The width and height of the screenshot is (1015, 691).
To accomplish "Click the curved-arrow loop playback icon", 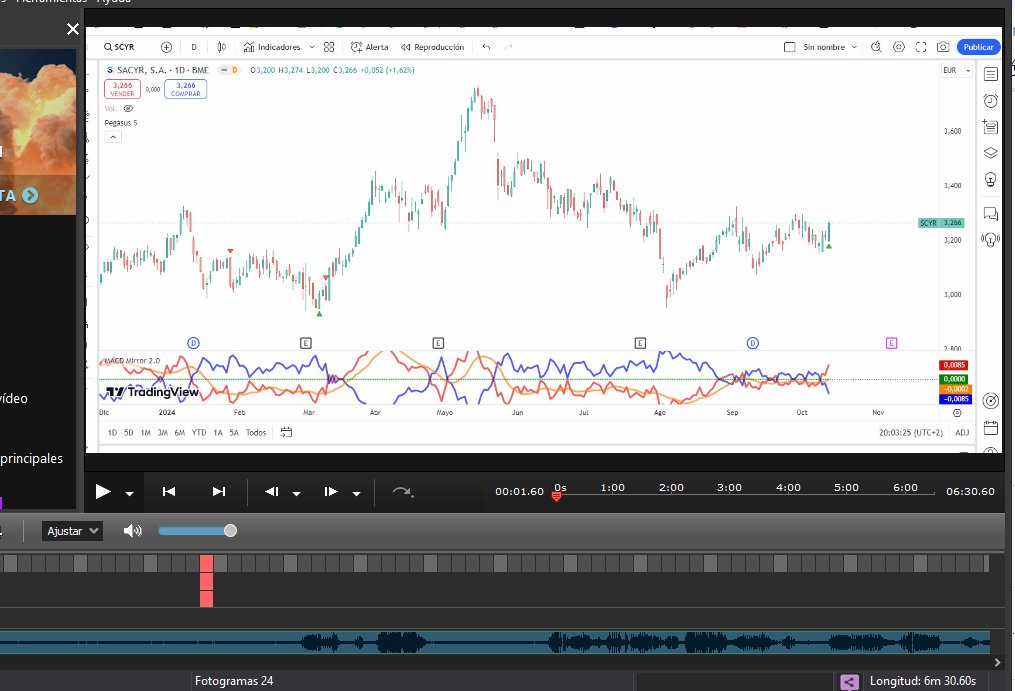I will (403, 492).
